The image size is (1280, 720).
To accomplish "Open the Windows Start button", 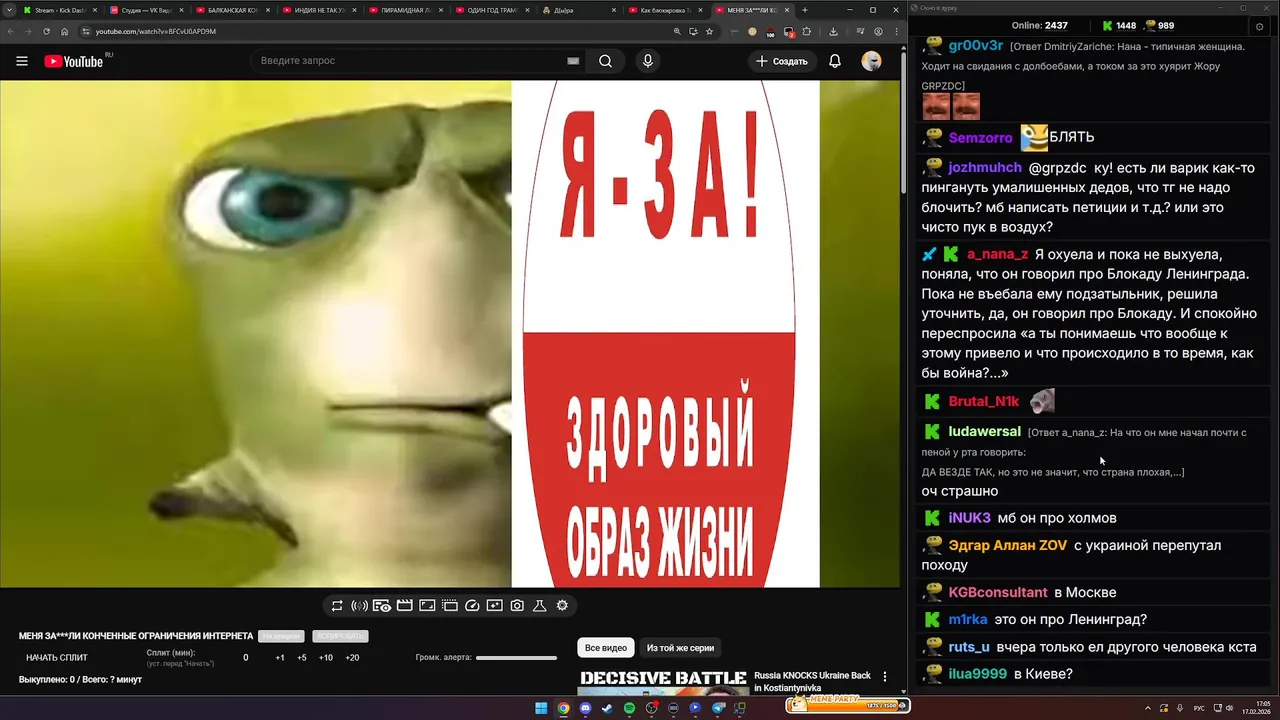I will tap(541, 708).
